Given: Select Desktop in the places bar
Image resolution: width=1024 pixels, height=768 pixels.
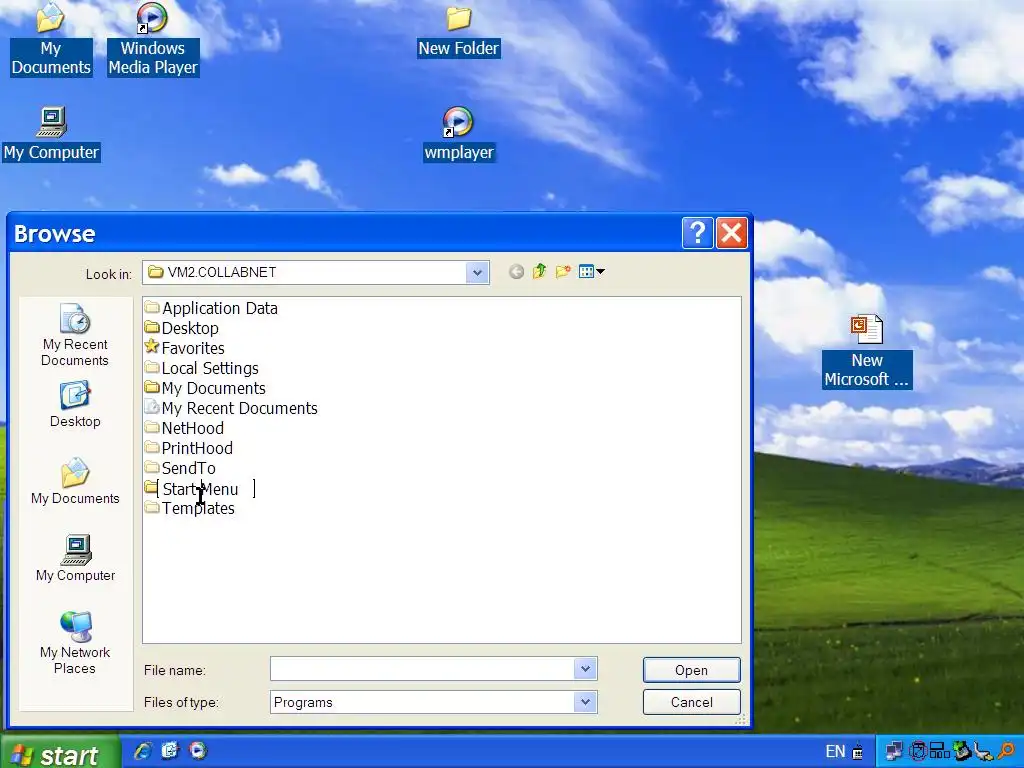Looking at the screenshot, I should 75,406.
